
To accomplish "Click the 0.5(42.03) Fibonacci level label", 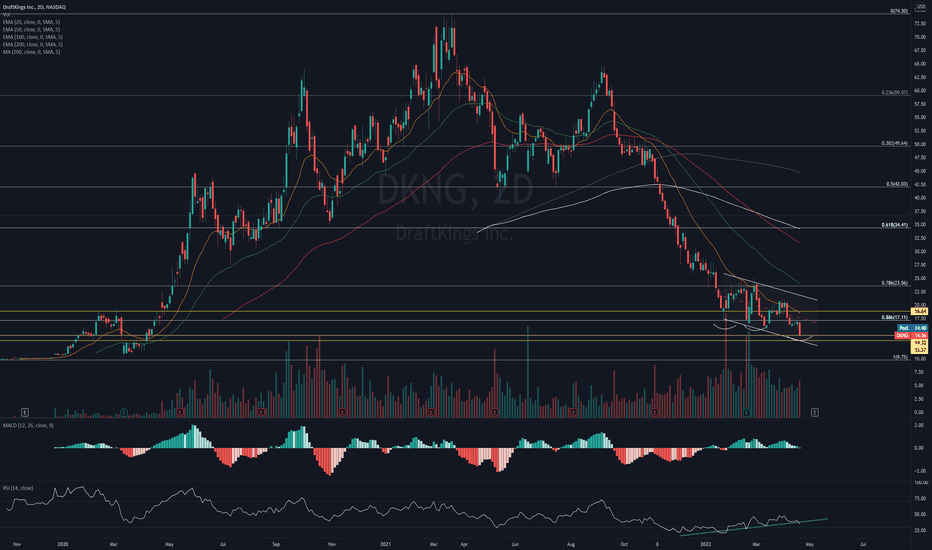I will tap(897, 184).
